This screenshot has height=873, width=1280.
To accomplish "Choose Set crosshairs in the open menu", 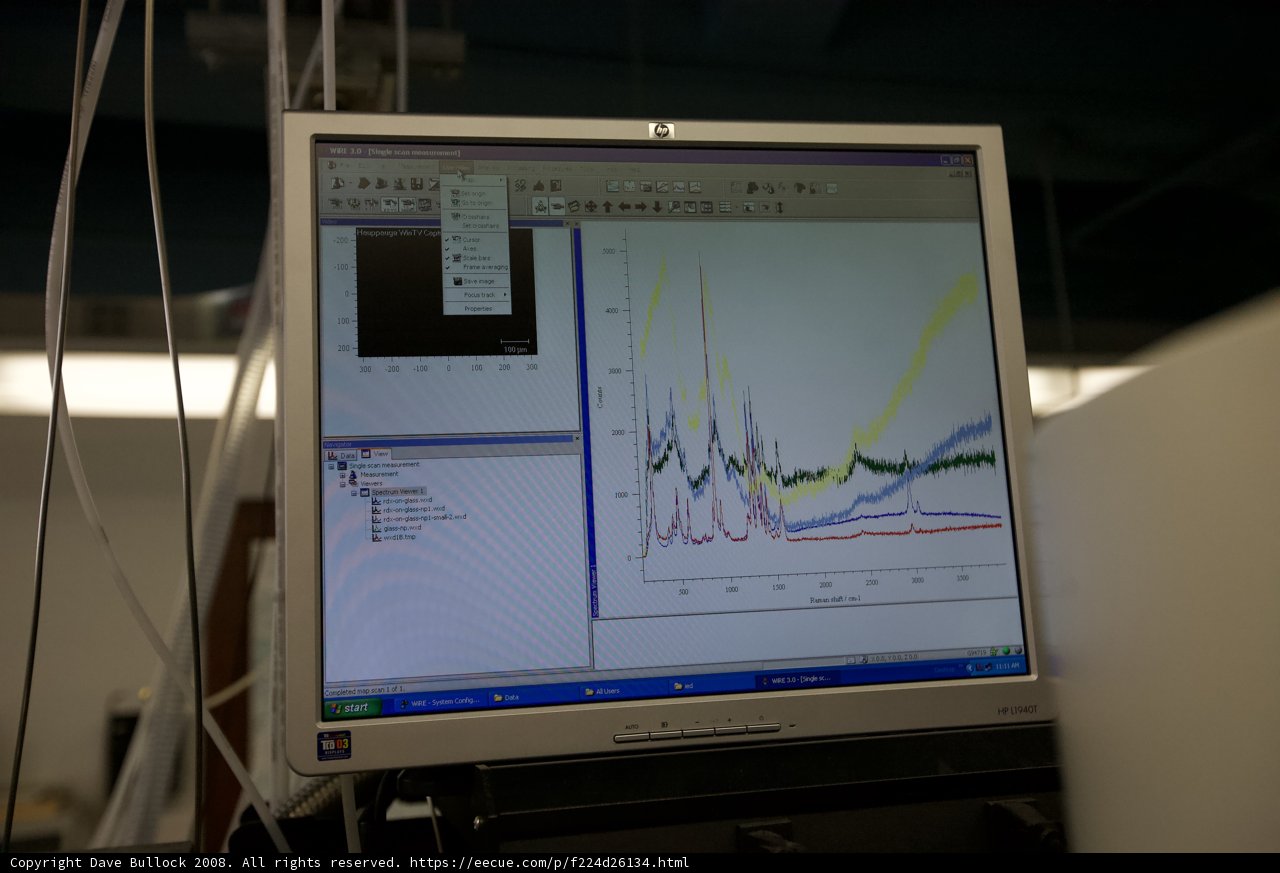I will coord(476,226).
